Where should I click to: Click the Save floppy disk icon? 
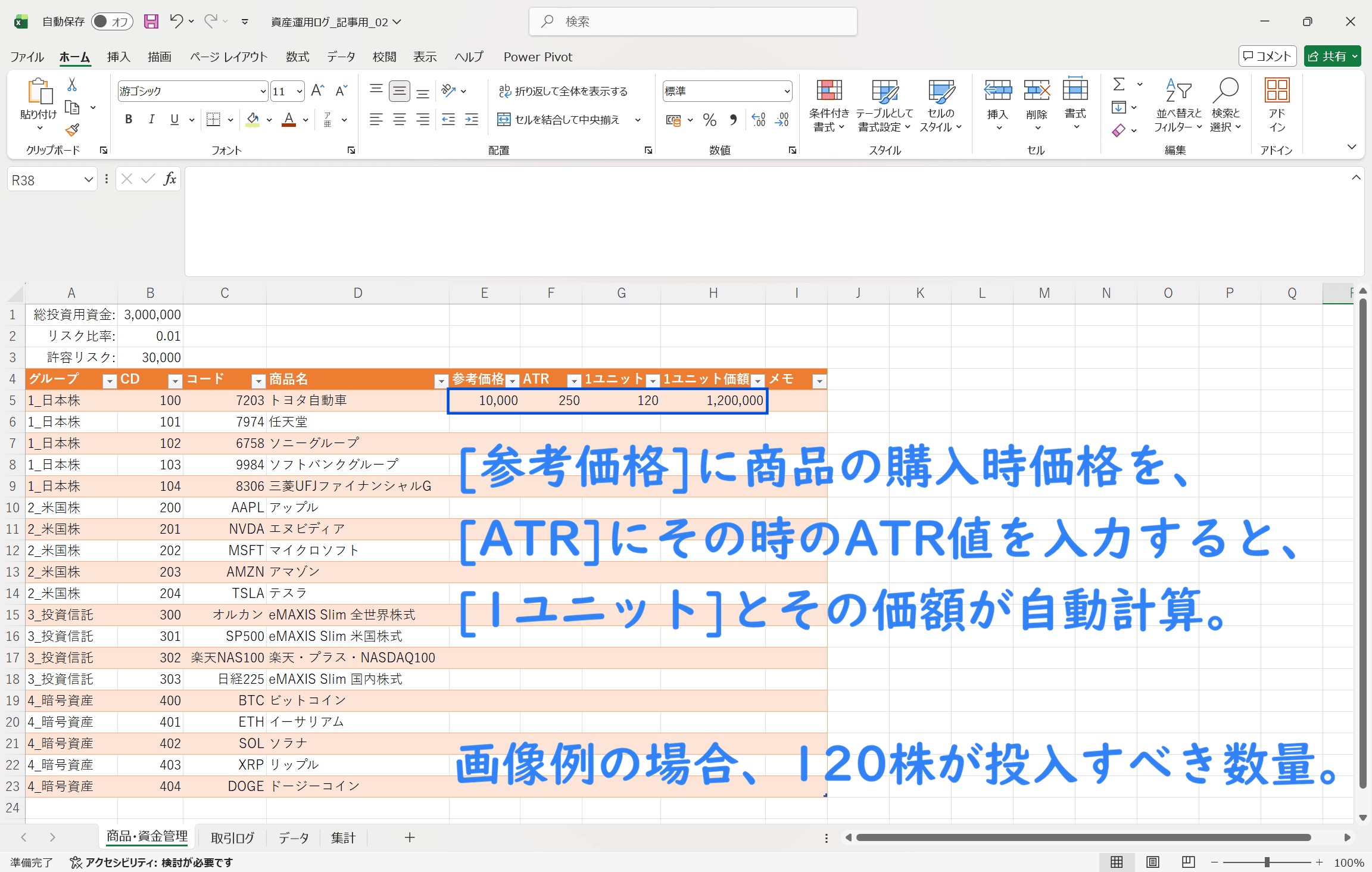click(x=151, y=21)
